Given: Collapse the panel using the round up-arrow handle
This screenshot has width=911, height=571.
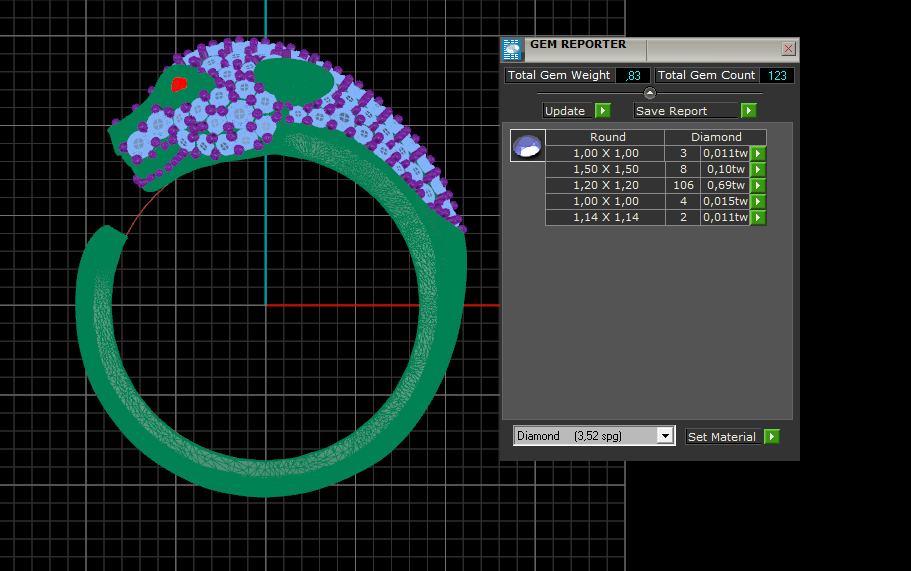Looking at the screenshot, I should (x=649, y=93).
